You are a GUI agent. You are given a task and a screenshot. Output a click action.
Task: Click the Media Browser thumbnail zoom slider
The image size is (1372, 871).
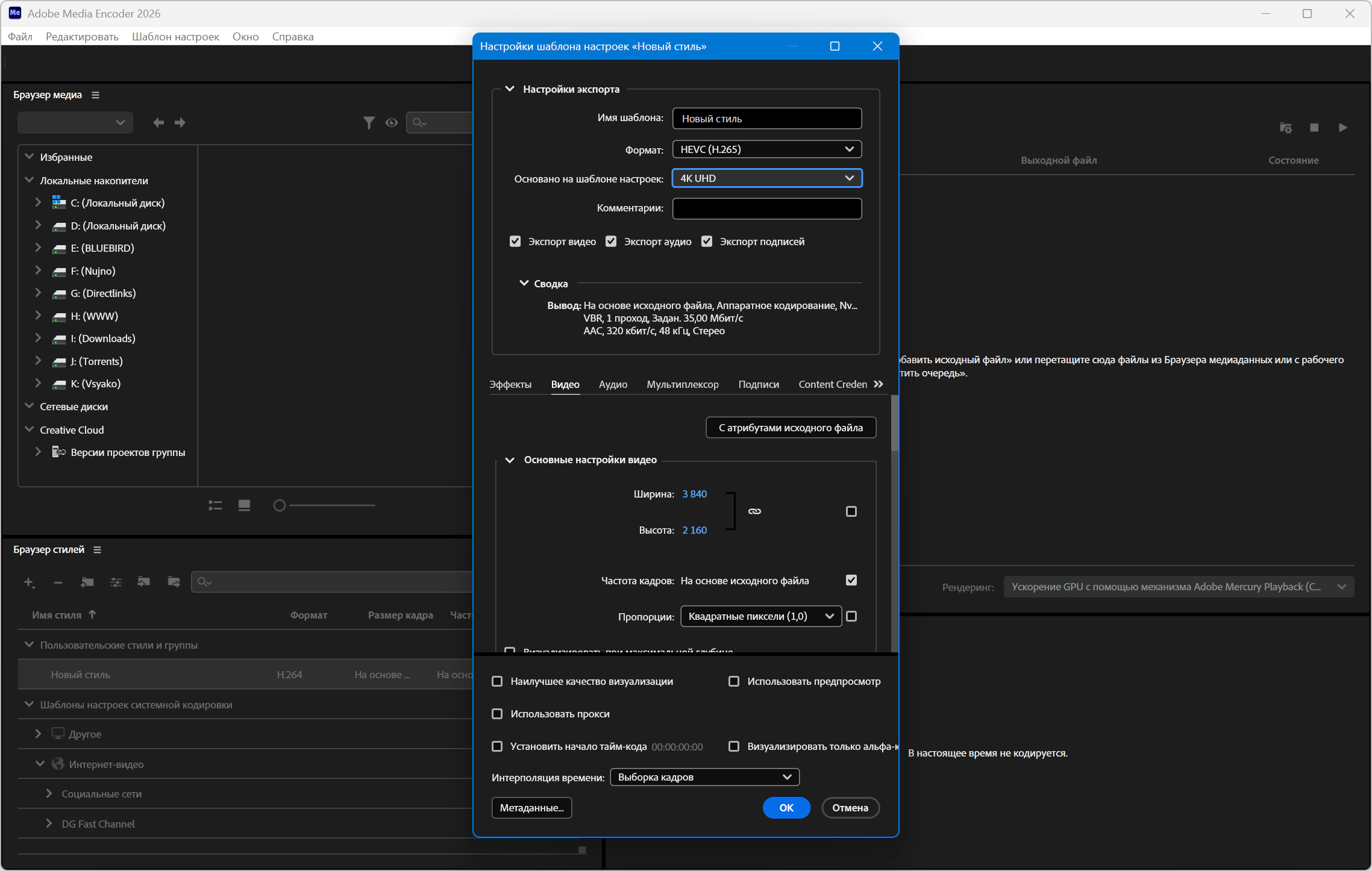(324, 505)
